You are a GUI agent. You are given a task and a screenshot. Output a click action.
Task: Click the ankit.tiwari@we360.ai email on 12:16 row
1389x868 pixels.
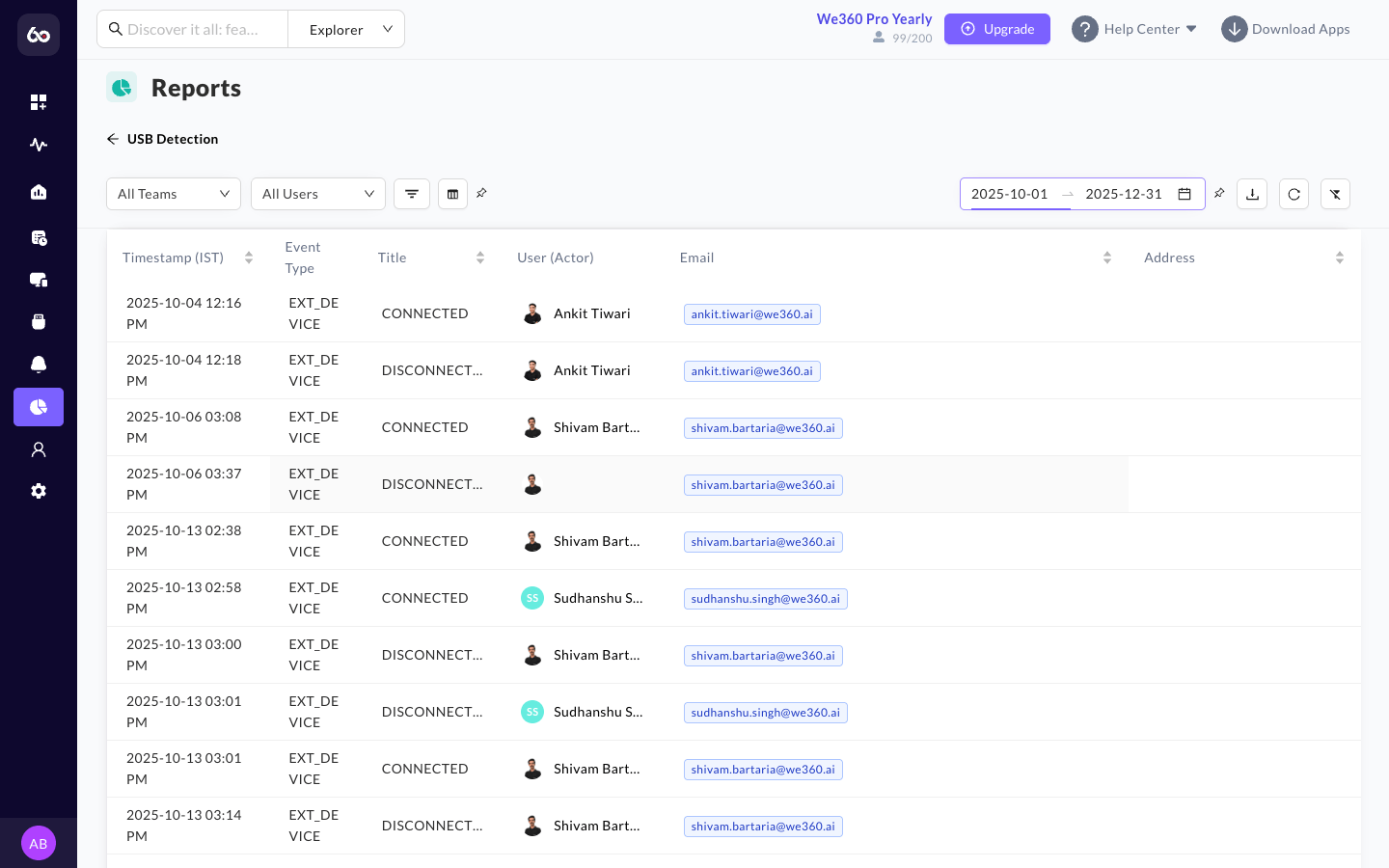click(752, 314)
